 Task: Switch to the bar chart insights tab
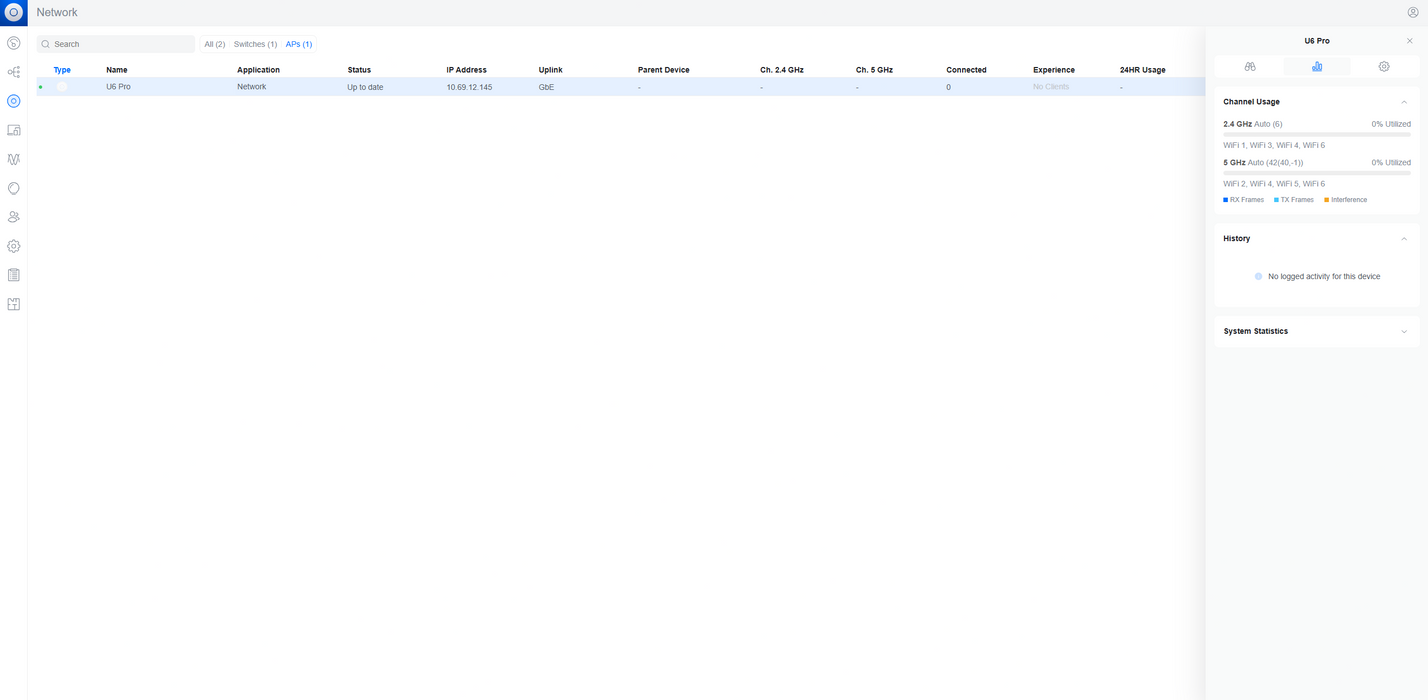pyautogui.click(x=1317, y=66)
